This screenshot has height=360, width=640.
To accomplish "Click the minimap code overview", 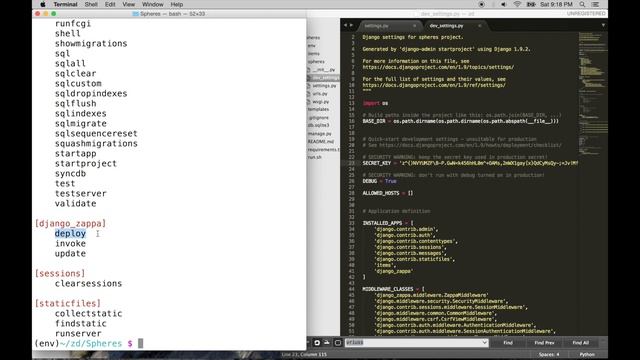I will (x=592, y=94).
